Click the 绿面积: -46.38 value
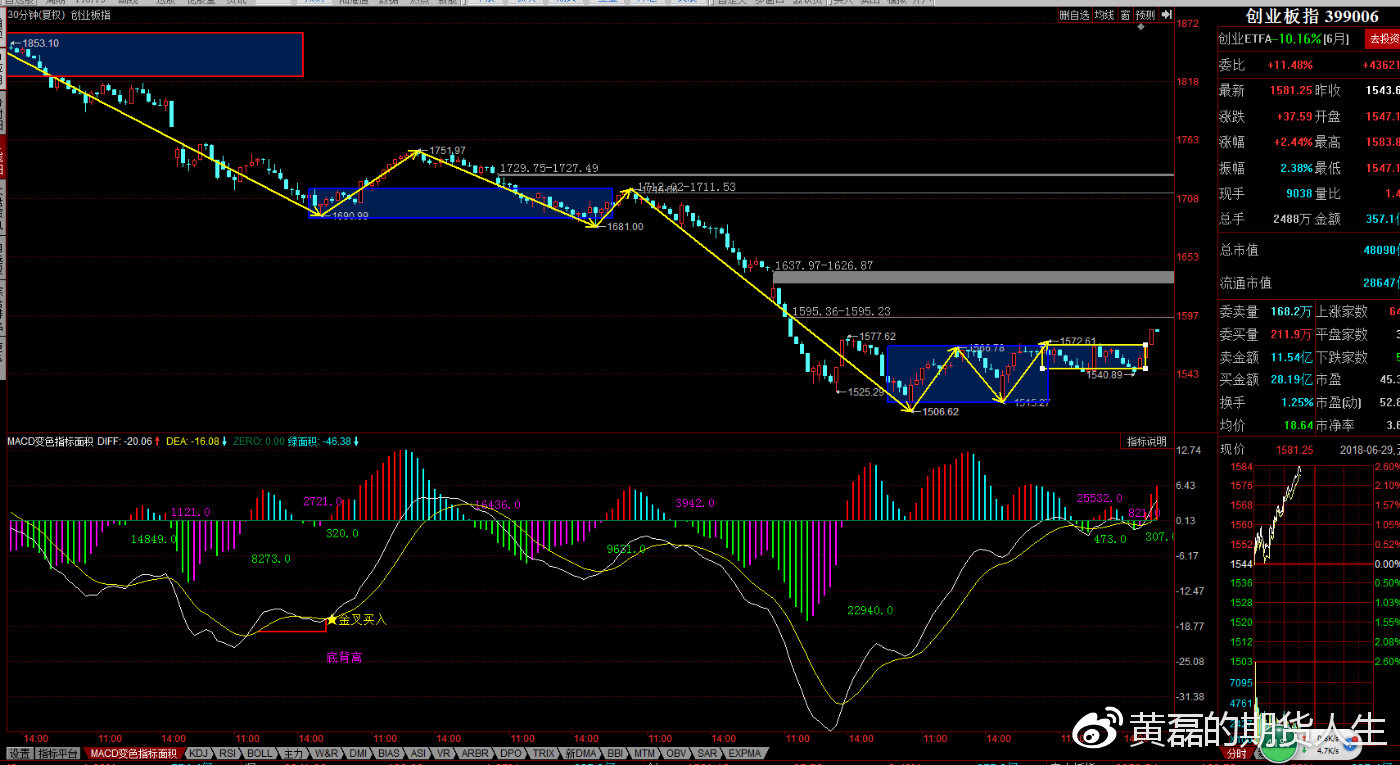Viewport: 1400px width, 765px height. [319, 441]
